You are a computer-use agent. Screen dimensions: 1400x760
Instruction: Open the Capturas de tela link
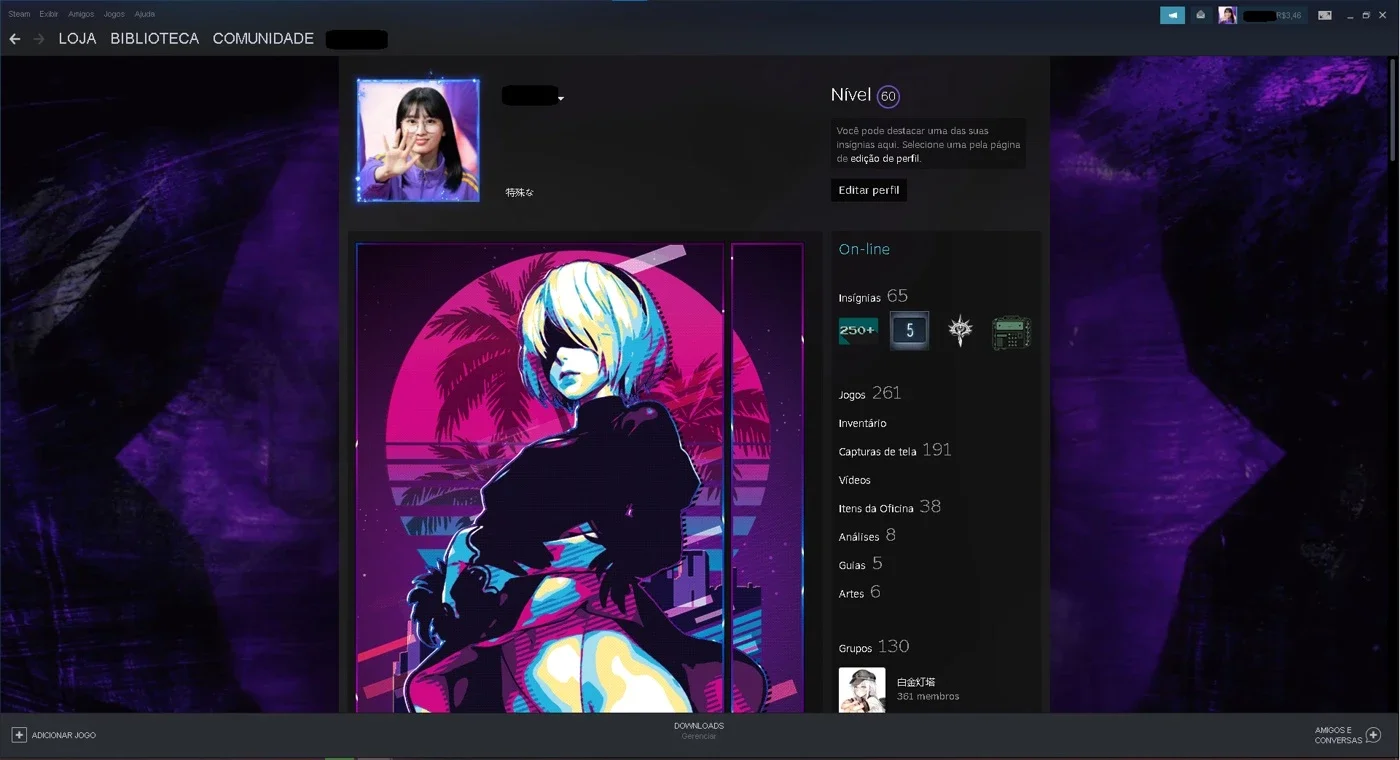877,452
